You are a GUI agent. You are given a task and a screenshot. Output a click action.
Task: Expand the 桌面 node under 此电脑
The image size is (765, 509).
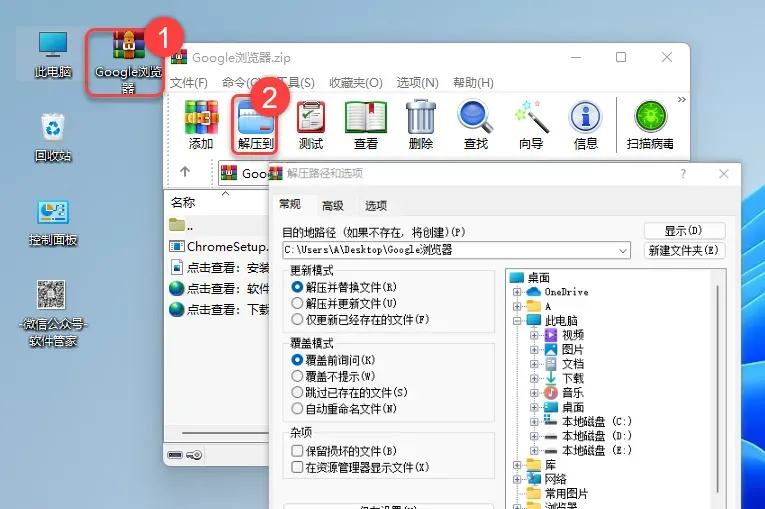(x=534, y=407)
